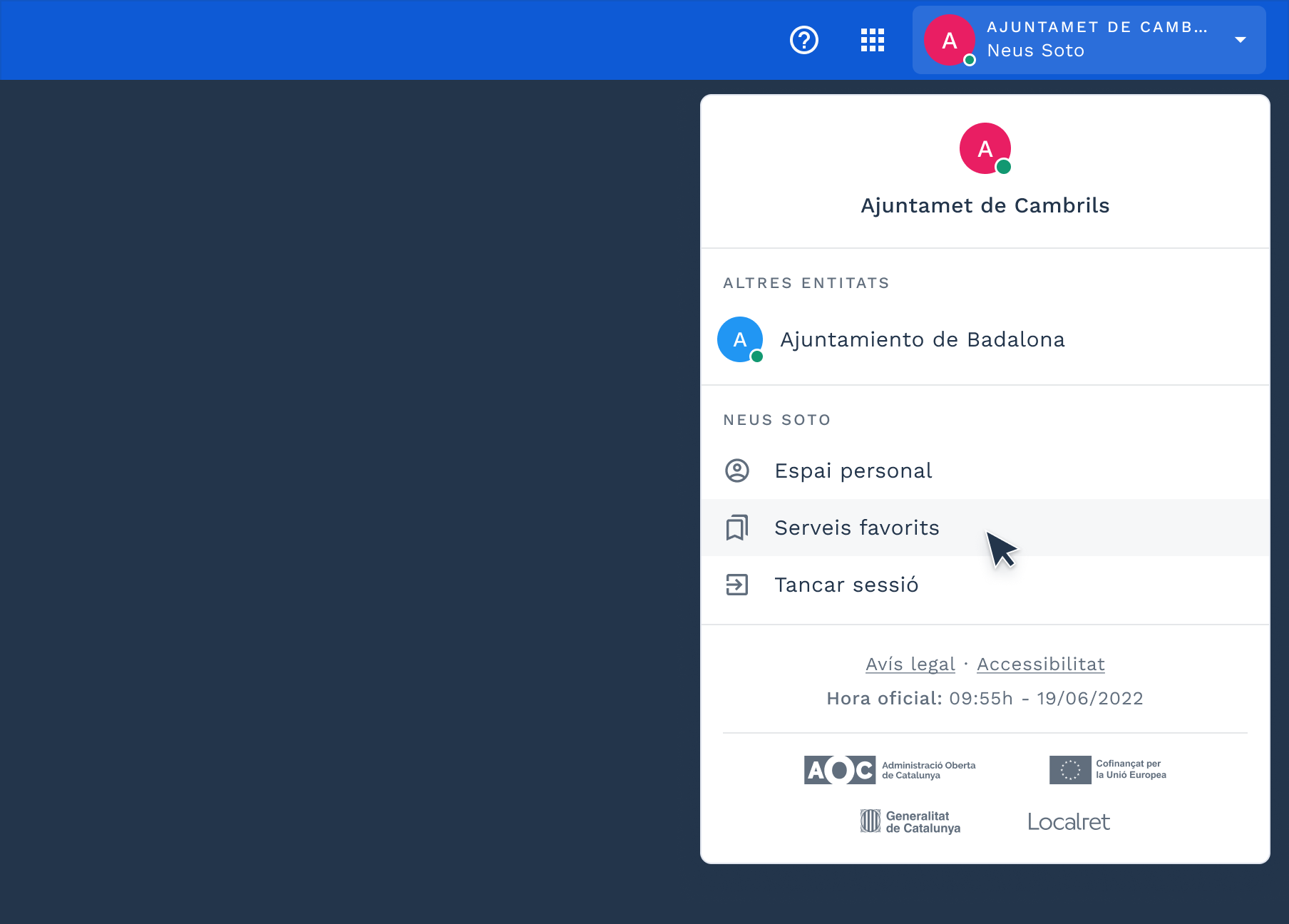Open Serveis favorits
1289x924 pixels.
coord(856,528)
